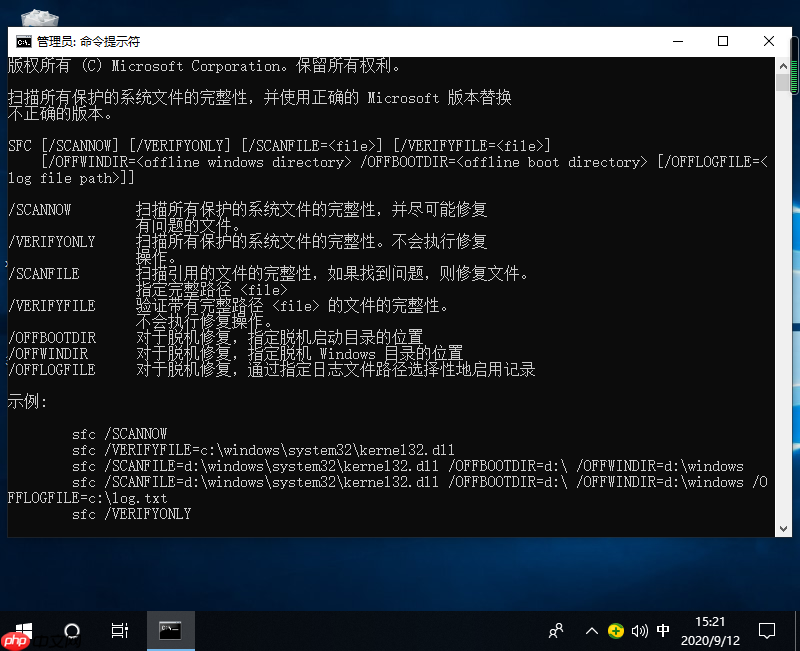Image resolution: width=800 pixels, height=651 pixels.
Task: Launch Cortana search from the taskbar
Action: 70,630
